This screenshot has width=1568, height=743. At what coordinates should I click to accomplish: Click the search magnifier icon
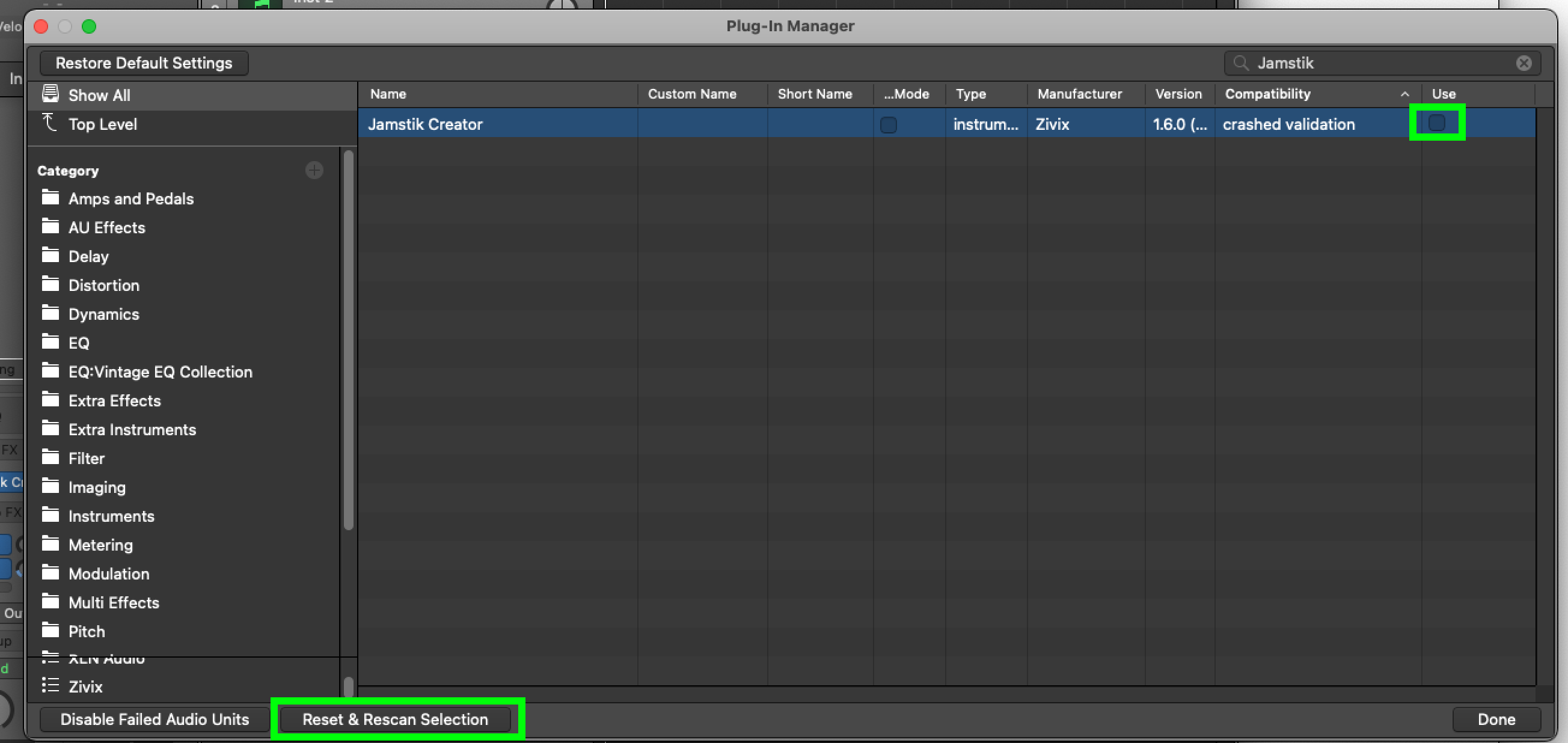[x=1240, y=63]
